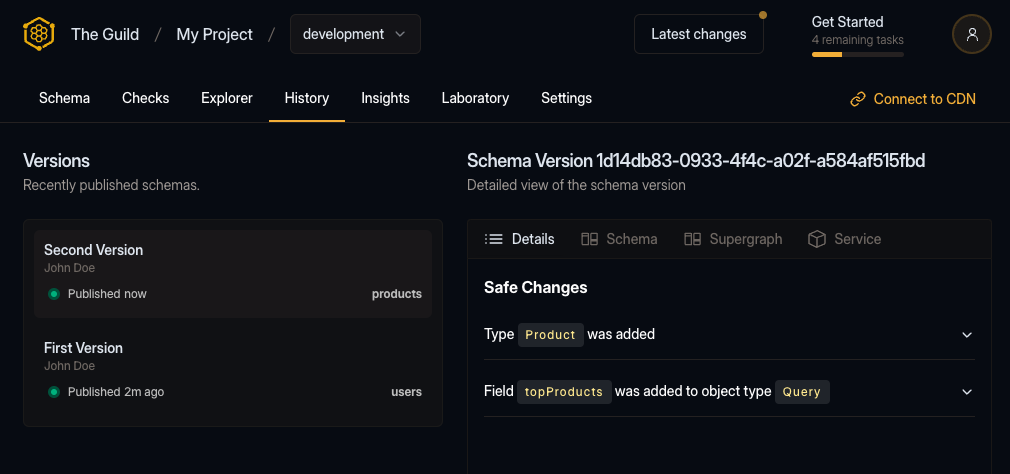Click the Details list icon

point(493,239)
